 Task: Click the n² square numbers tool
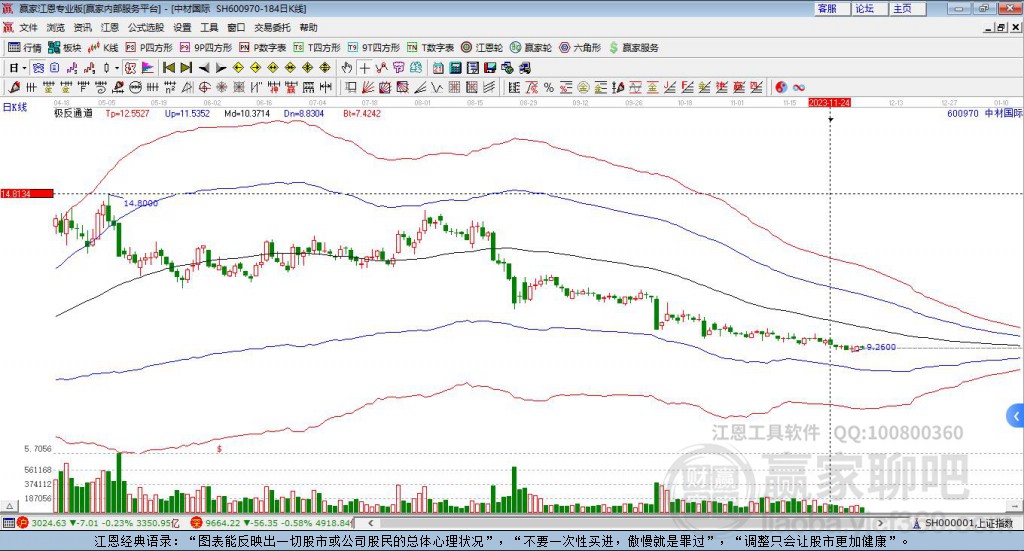tap(170, 87)
